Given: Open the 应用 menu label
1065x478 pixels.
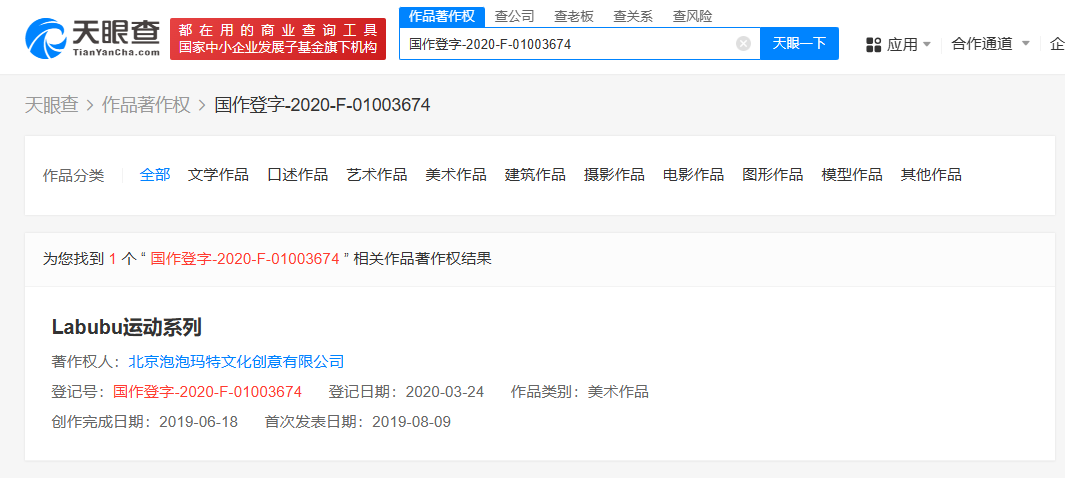Looking at the screenshot, I should point(902,45).
